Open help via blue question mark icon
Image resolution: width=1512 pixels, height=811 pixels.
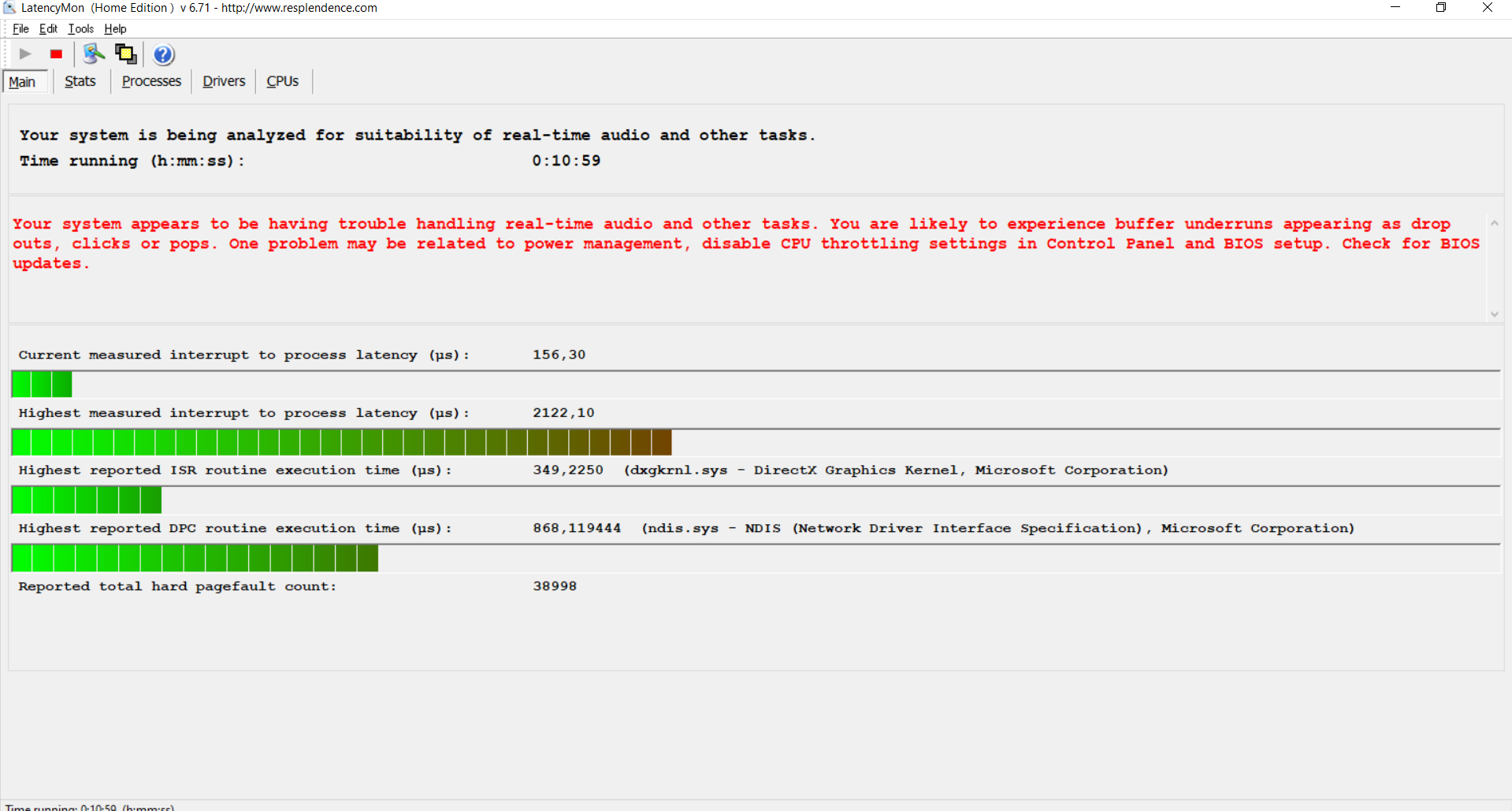tap(163, 54)
